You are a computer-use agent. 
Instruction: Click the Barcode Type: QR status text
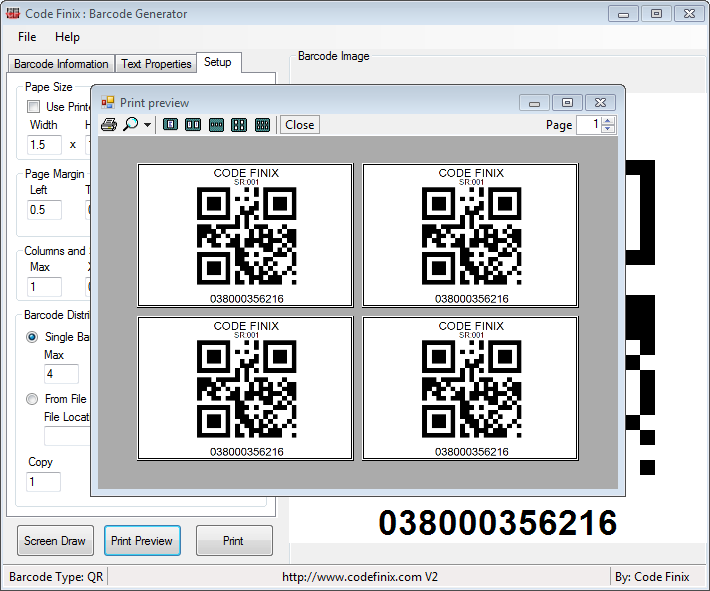pos(56,577)
